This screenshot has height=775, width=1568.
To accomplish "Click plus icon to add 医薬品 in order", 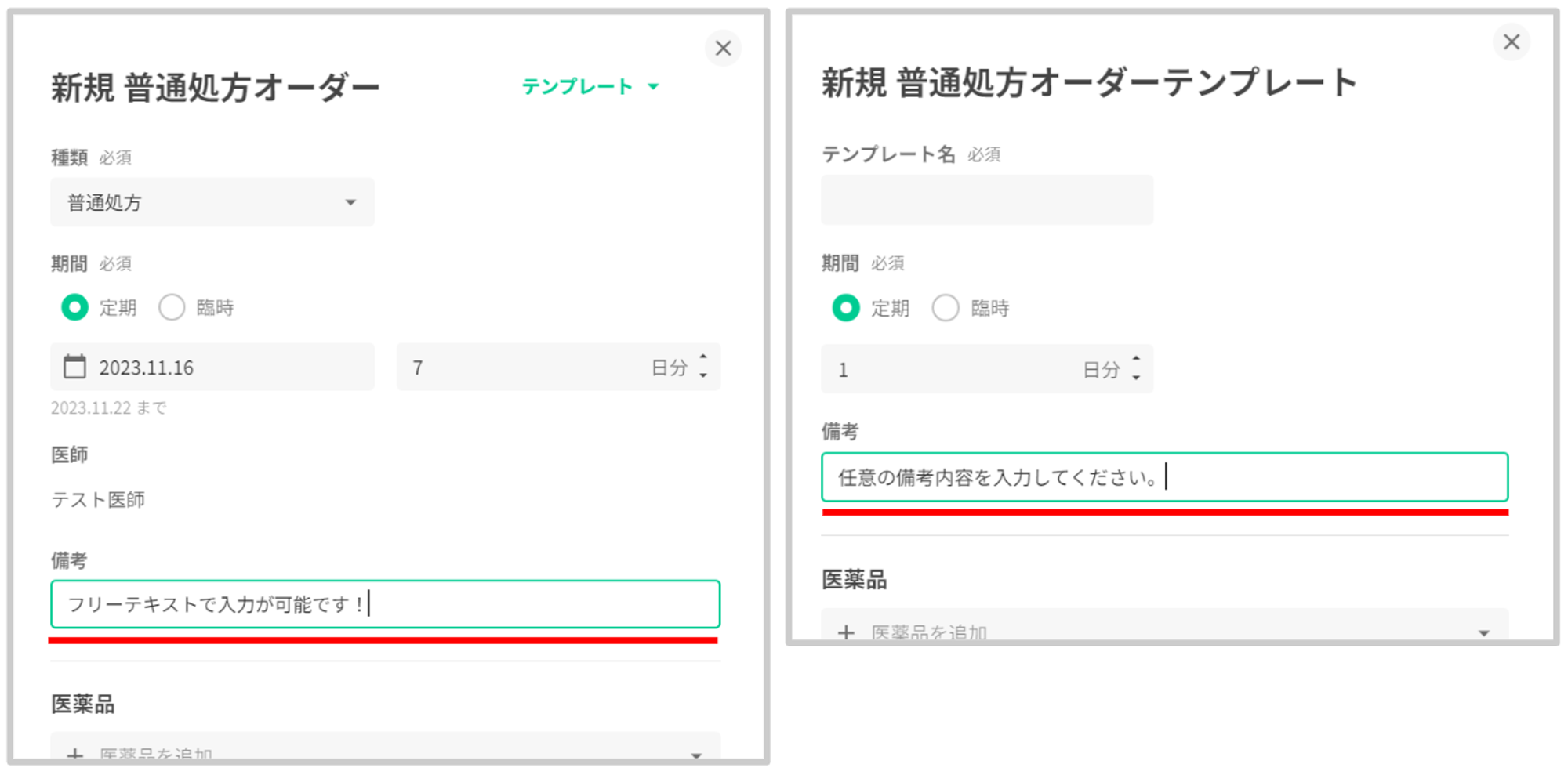I will (75, 754).
